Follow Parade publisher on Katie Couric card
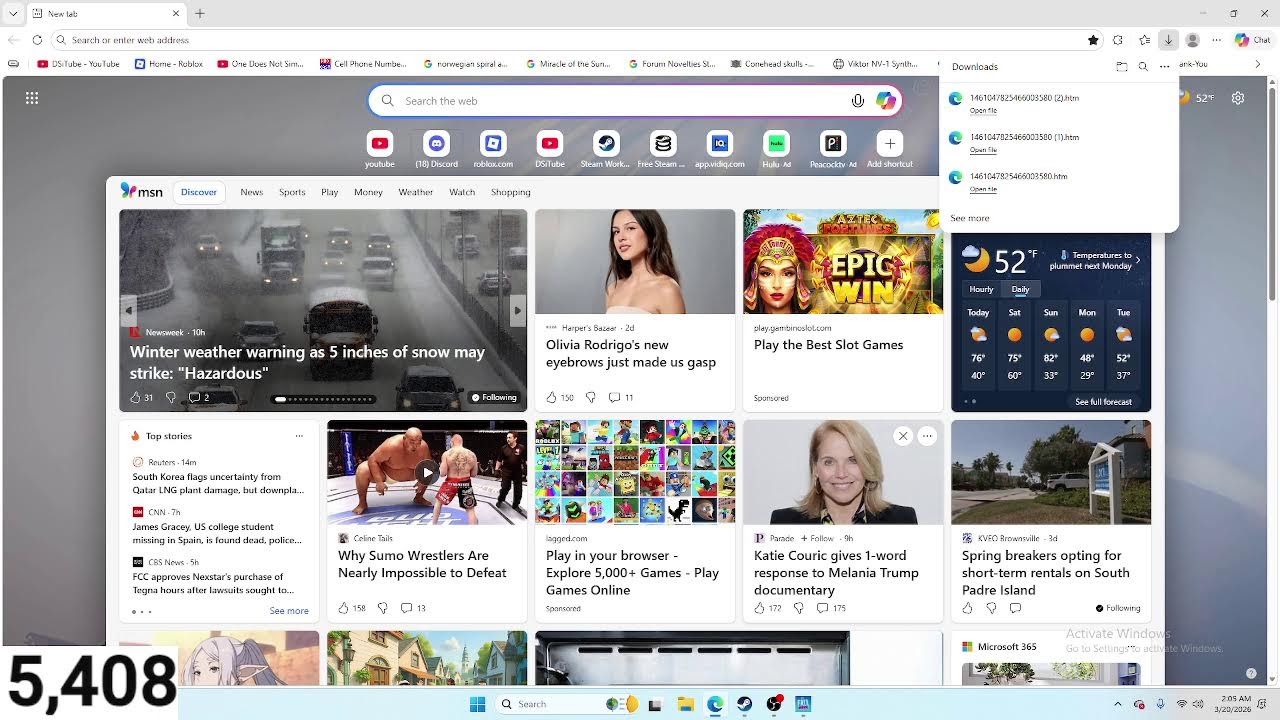The width and height of the screenshot is (1280, 720). coord(818,538)
